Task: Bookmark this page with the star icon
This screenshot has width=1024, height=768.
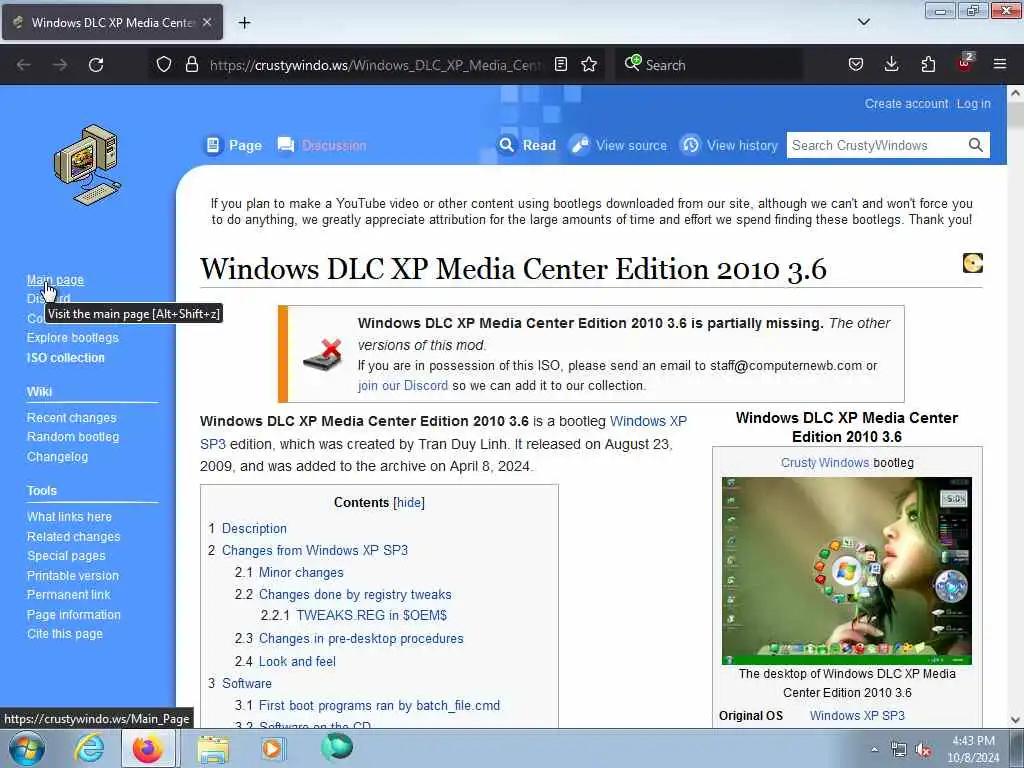Action: [589, 65]
